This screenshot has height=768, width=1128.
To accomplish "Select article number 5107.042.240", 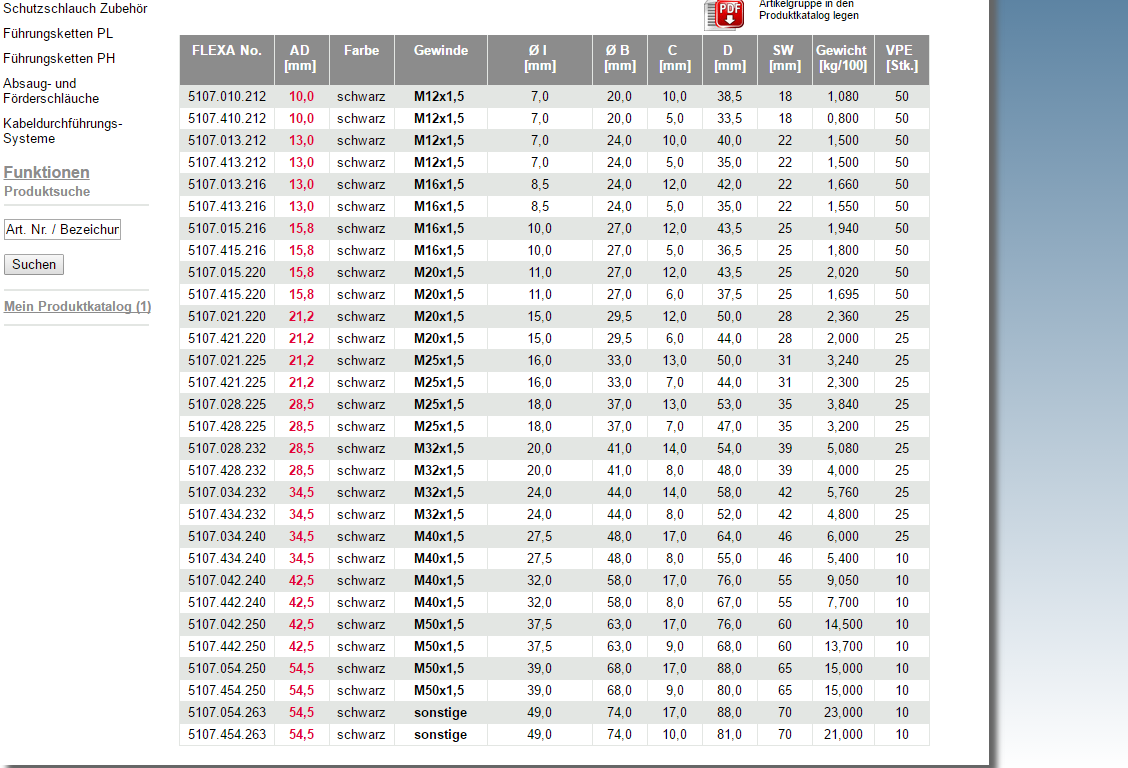I will (x=227, y=580).
